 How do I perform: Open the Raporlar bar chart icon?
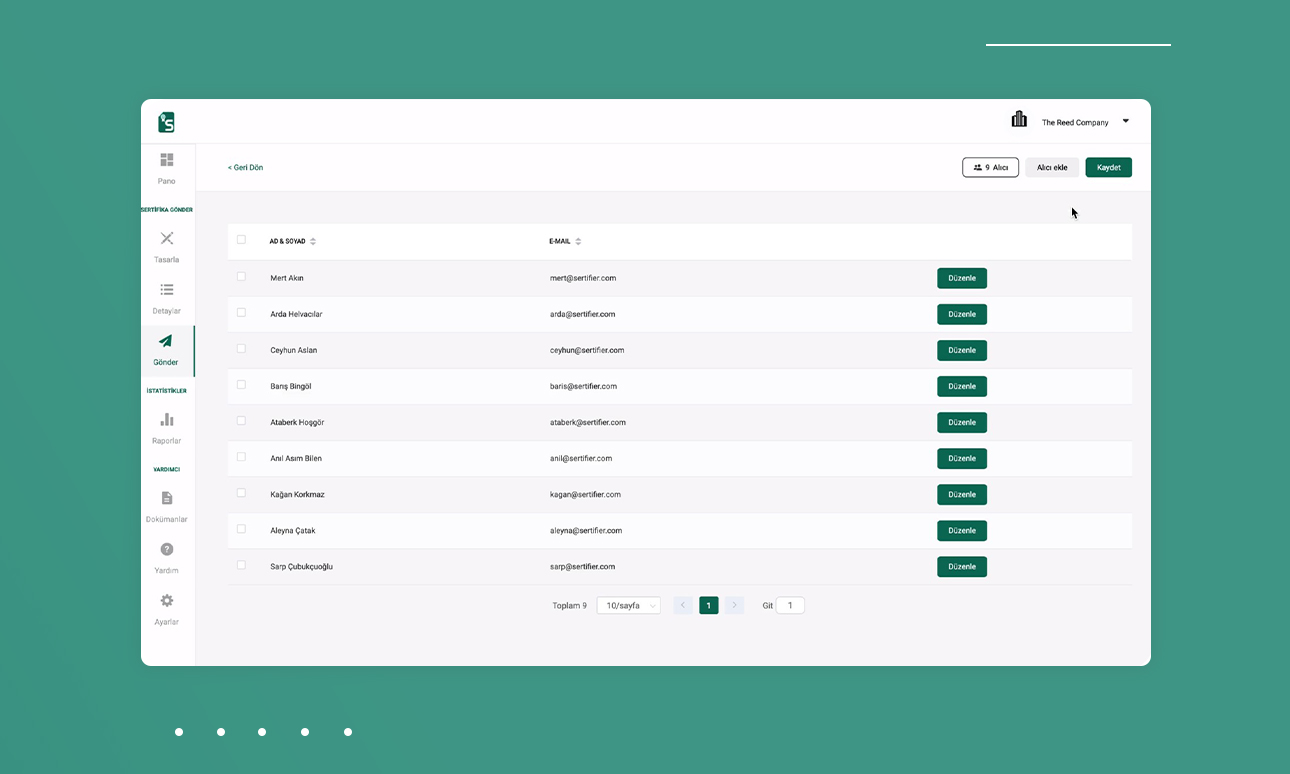(x=167, y=419)
